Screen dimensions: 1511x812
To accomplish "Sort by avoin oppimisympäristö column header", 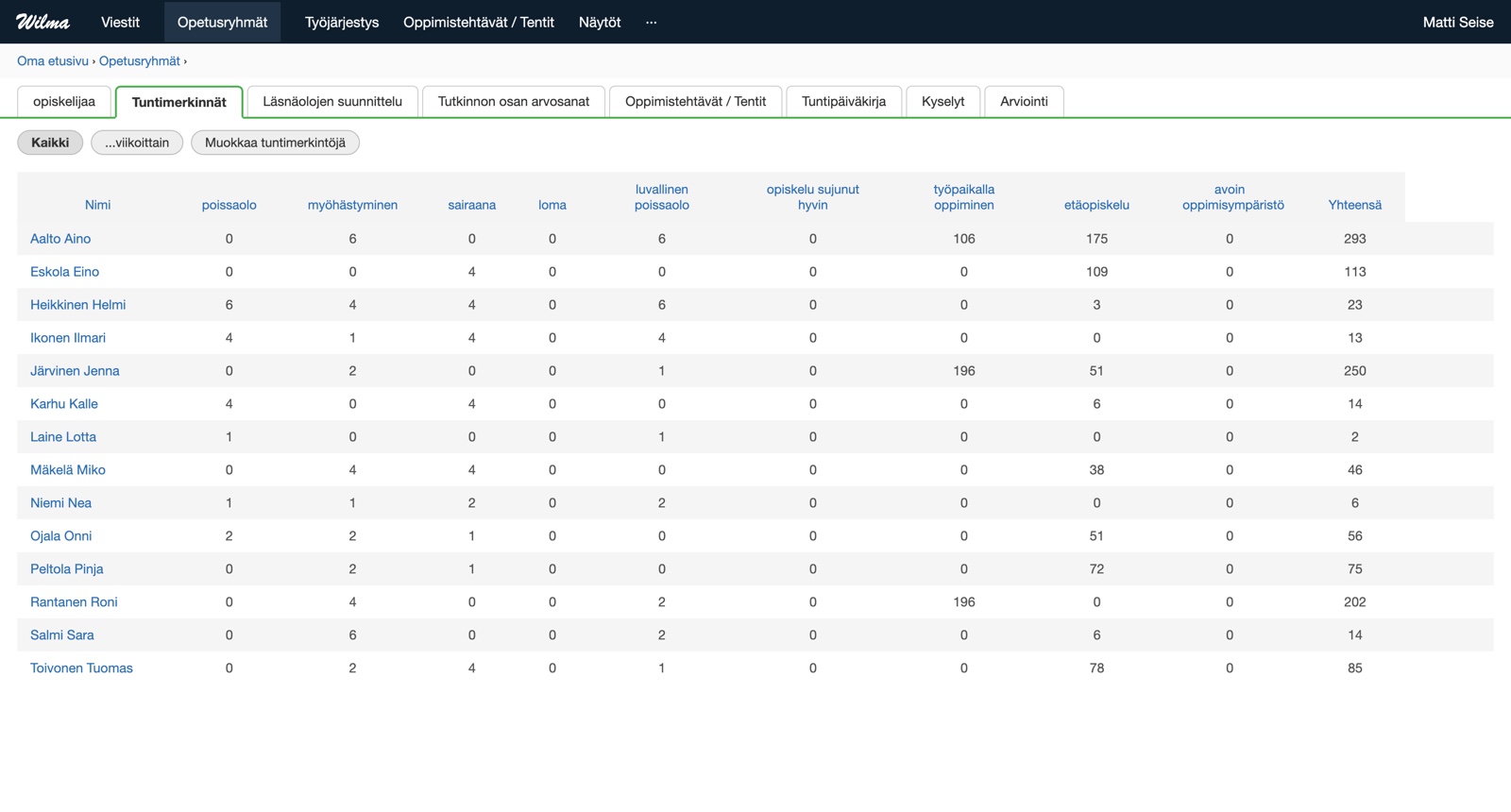I will coord(1233,197).
